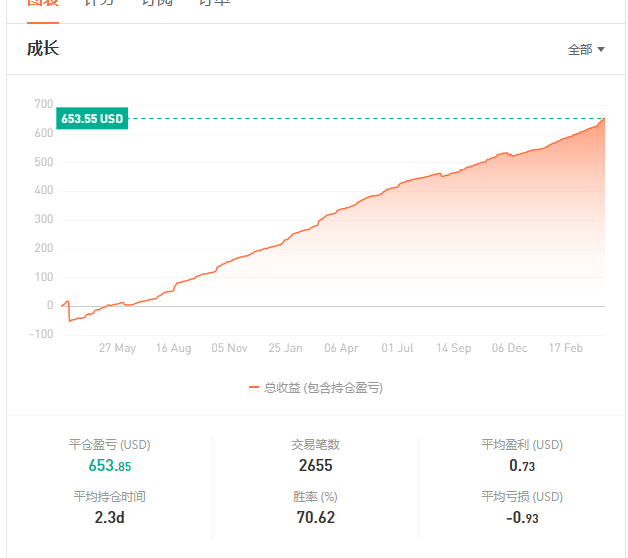The width and height of the screenshot is (628, 558).
Task: Click the 600 y-axis label
Action: pos(44,133)
